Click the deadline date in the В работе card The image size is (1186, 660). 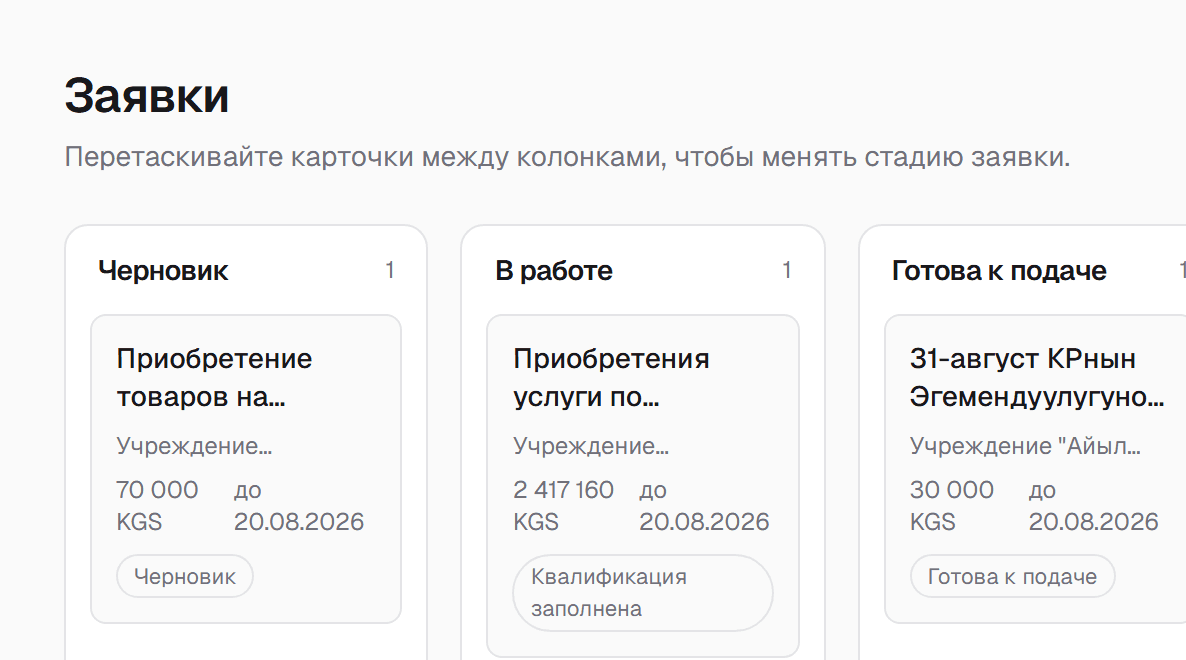(704, 506)
